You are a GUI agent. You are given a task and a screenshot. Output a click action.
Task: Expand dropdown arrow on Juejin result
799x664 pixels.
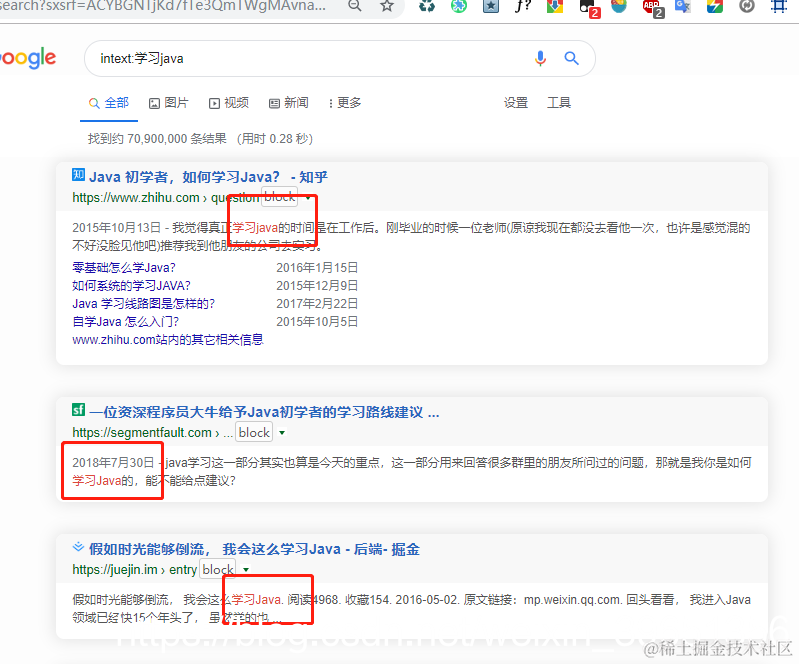246,570
